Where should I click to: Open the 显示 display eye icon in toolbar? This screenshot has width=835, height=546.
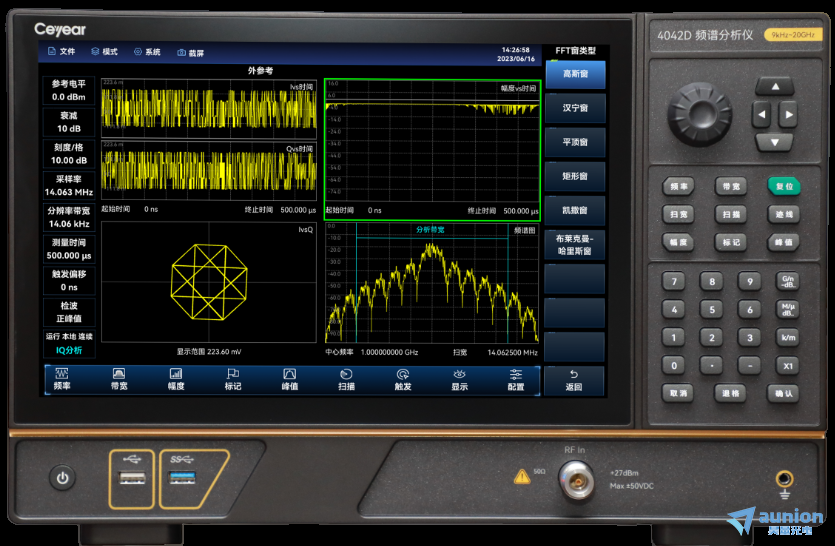coord(460,379)
